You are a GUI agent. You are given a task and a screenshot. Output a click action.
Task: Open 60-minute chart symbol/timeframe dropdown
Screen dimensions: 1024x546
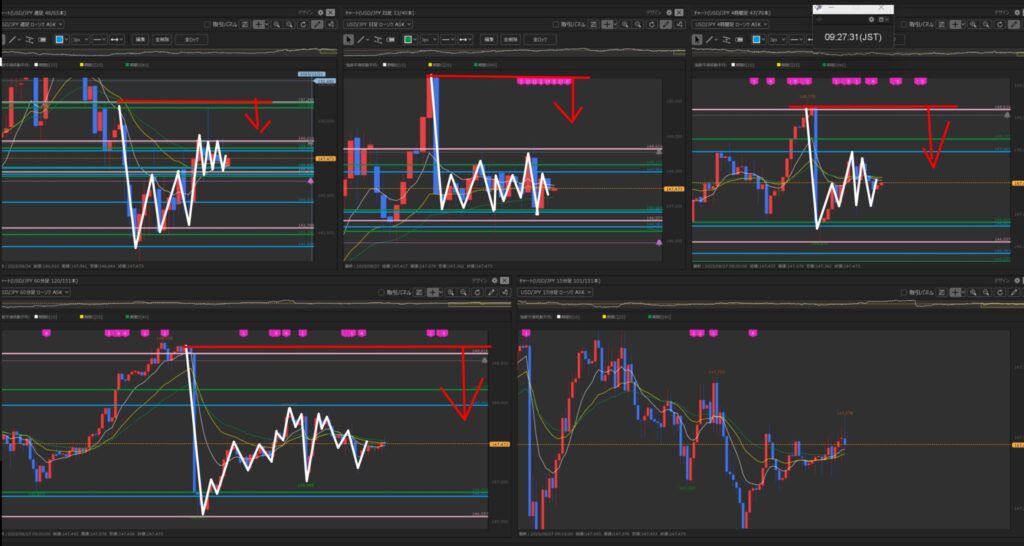coord(37,292)
